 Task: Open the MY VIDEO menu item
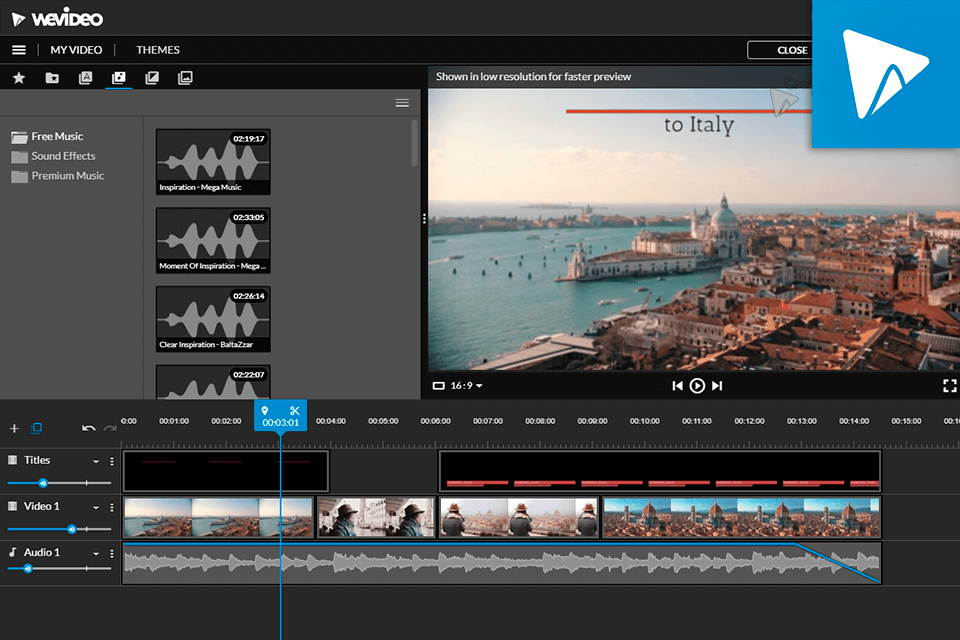(x=76, y=50)
